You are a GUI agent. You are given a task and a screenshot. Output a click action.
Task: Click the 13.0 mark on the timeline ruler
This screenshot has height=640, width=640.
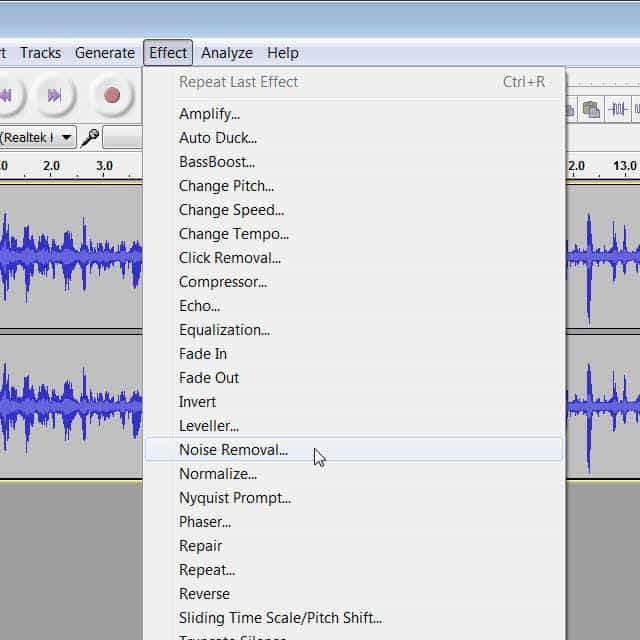tap(625, 166)
